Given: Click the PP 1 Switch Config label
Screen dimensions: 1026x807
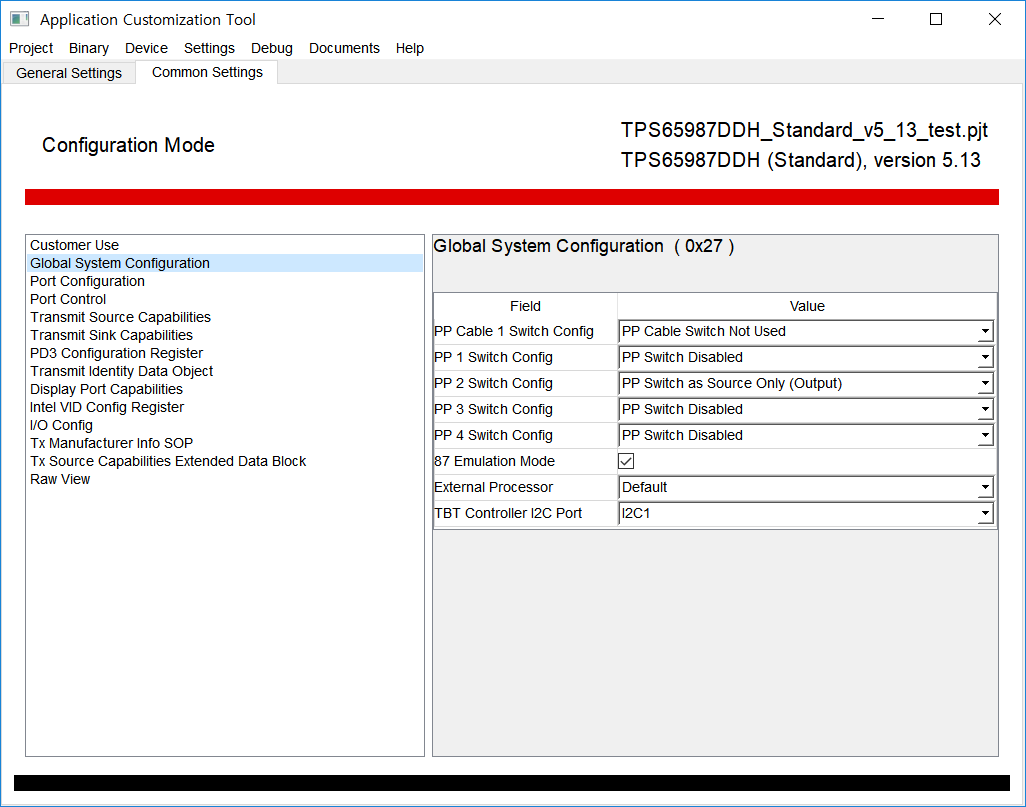Looking at the screenshot, I should (493, 357).
